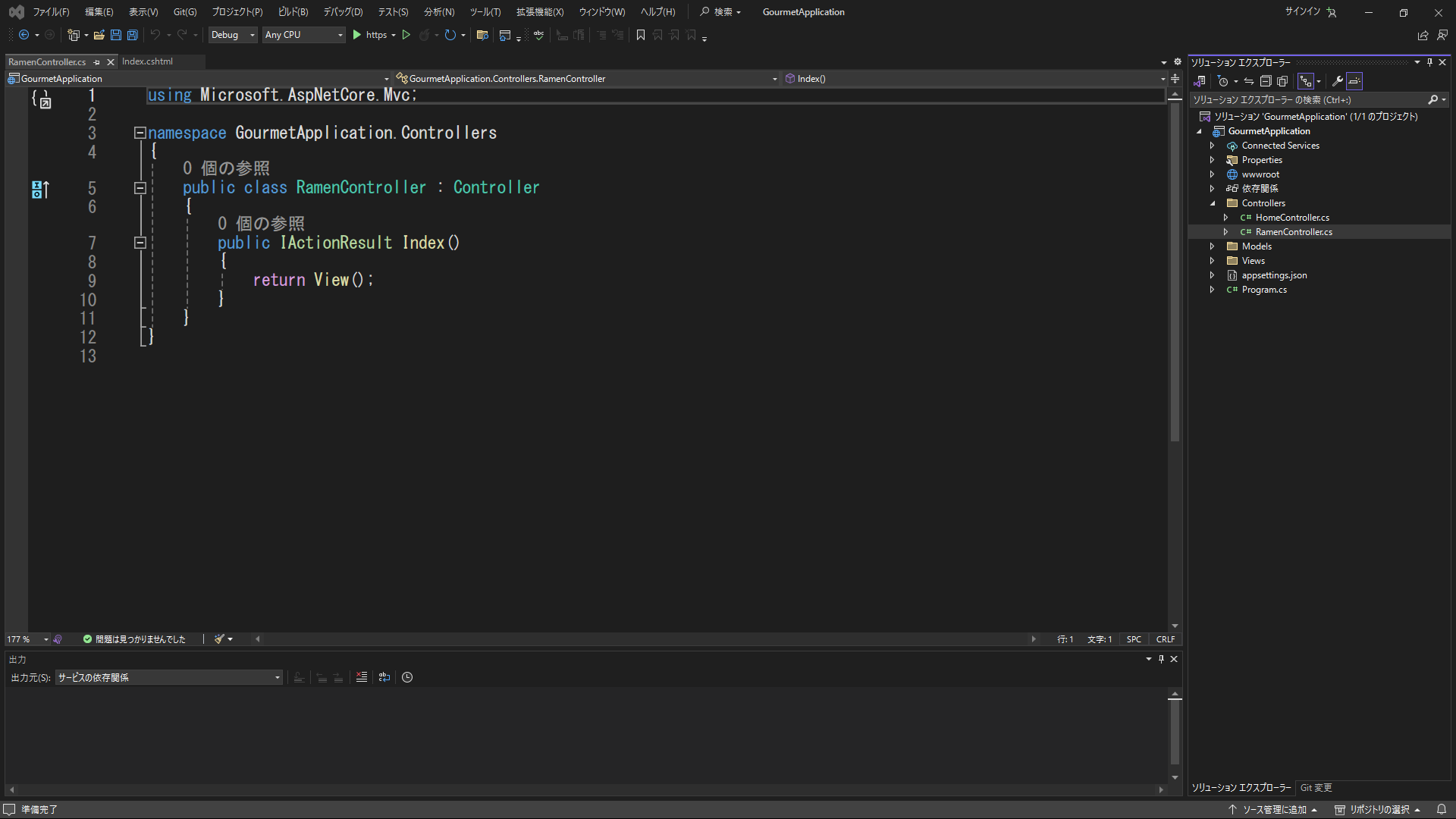Sync Solution Explorer with active document

(x=1249, y=81)
